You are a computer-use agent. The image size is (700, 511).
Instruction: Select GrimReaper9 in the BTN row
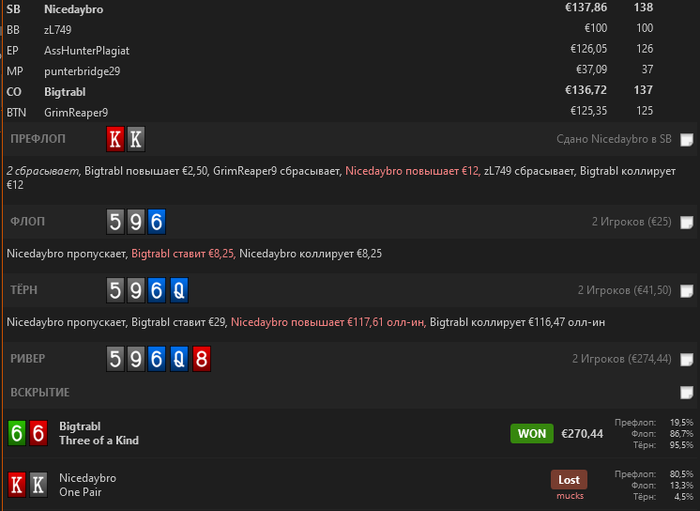pos(76,112)
